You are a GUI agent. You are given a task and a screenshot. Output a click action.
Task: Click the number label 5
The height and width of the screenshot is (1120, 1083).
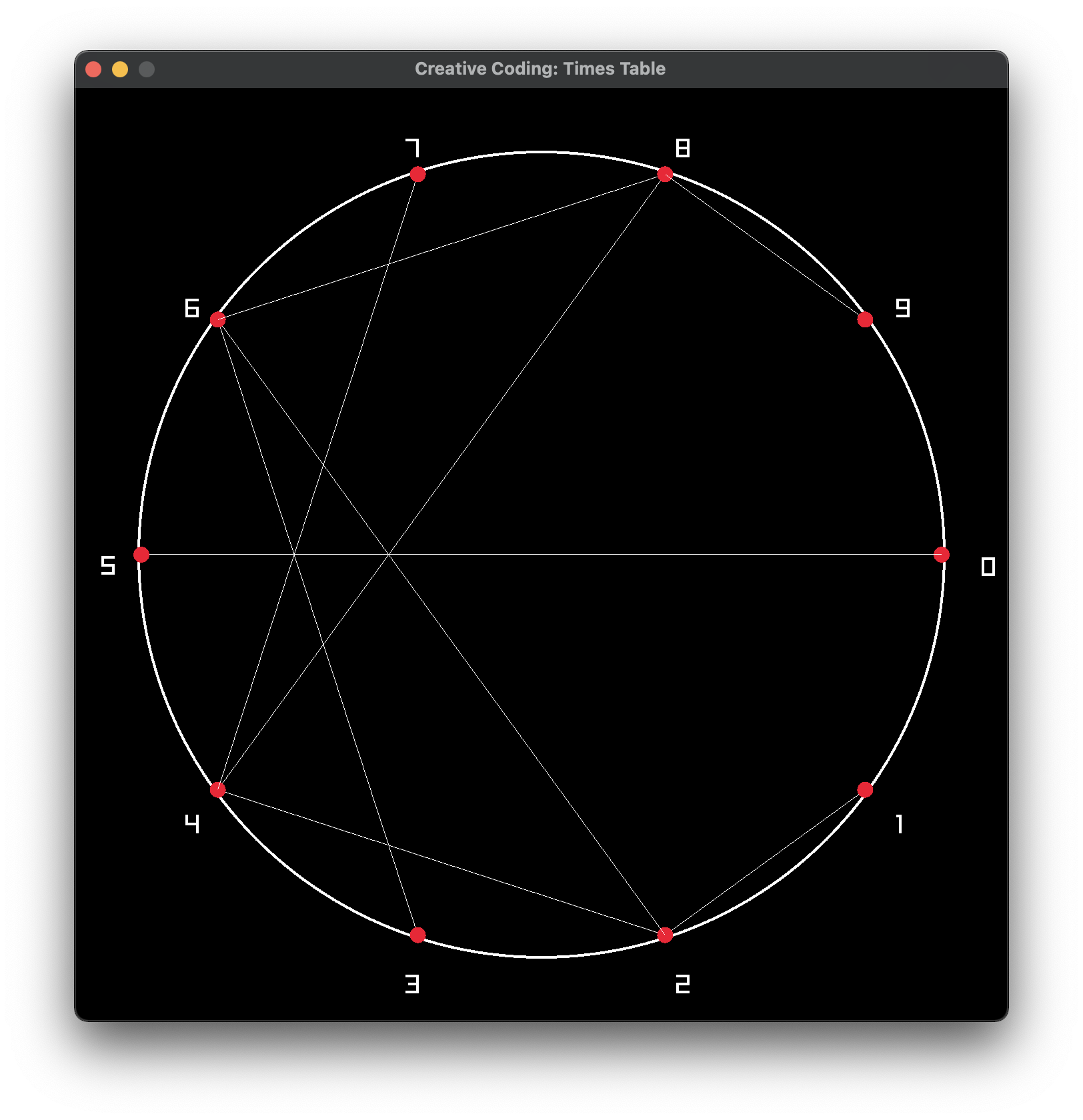[108, 566]
